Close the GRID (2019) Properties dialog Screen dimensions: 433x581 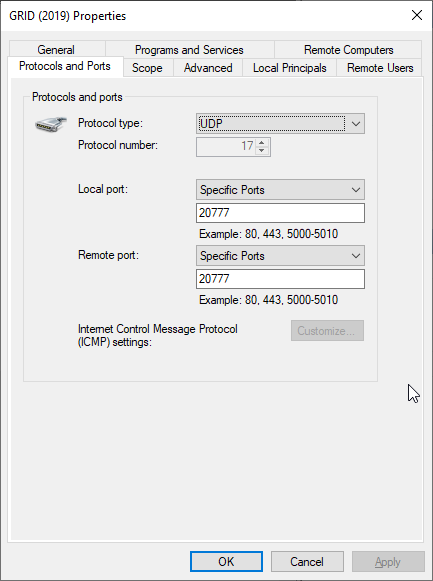[417, 15]
